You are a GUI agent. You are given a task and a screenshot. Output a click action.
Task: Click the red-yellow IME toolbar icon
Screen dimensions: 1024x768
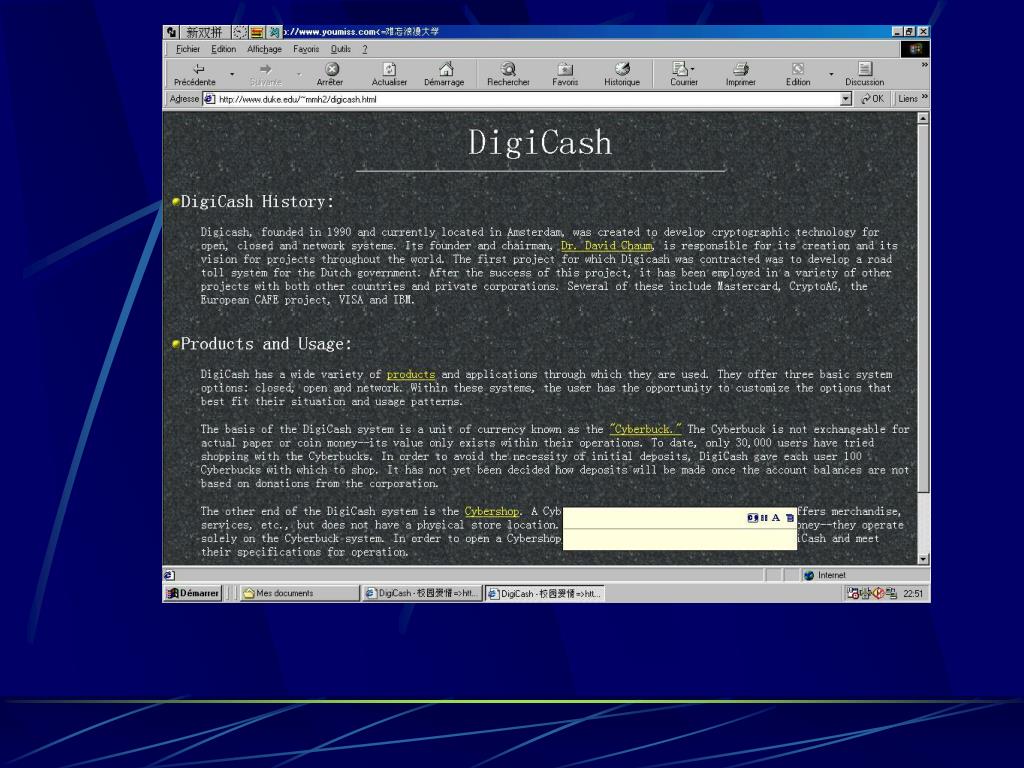tap(257, 32)
